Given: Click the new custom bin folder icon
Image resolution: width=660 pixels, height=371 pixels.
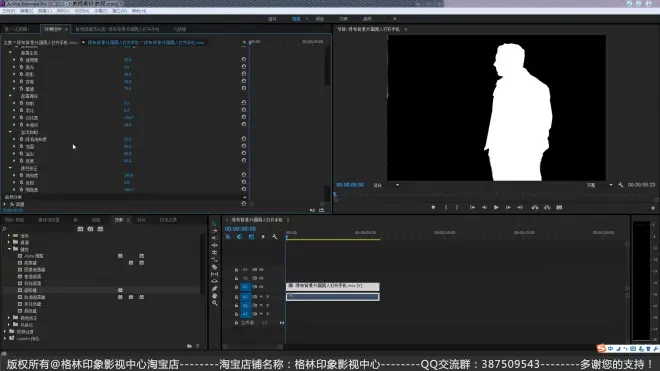Looking at the screenshot, I should (189, 346).
